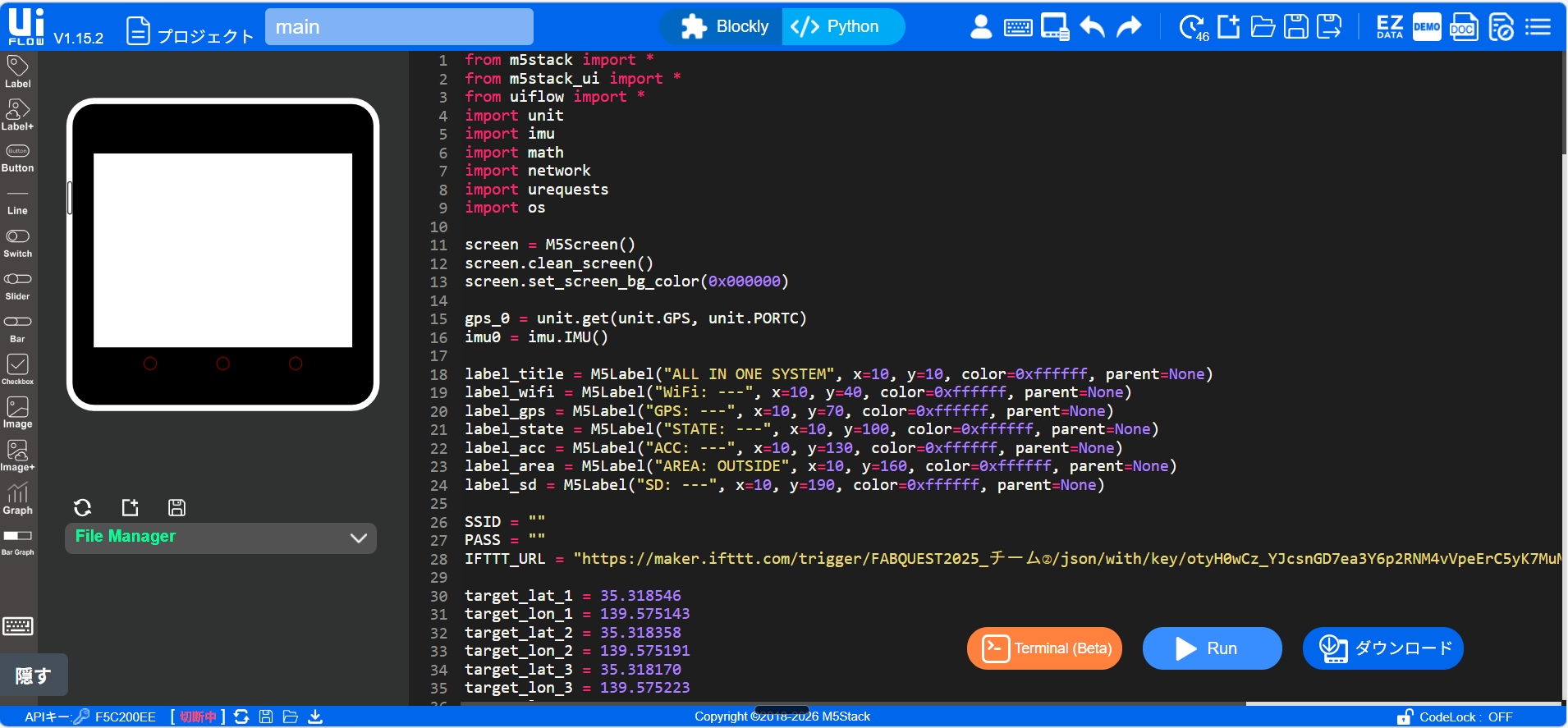Click the download icon in the bottom status bar
The image size is (1568, 728).
(315, 717)
